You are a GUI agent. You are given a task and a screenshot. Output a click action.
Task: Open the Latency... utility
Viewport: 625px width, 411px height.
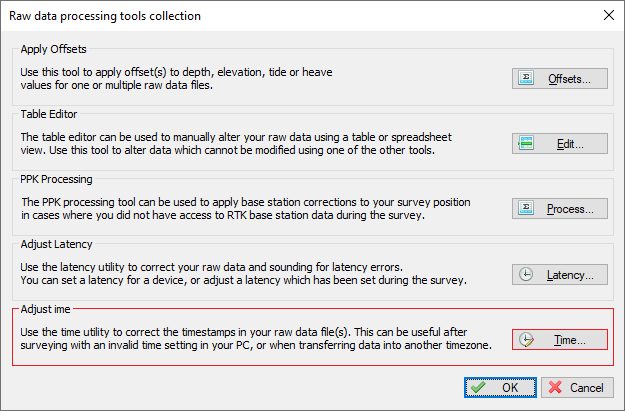[560, 274]
